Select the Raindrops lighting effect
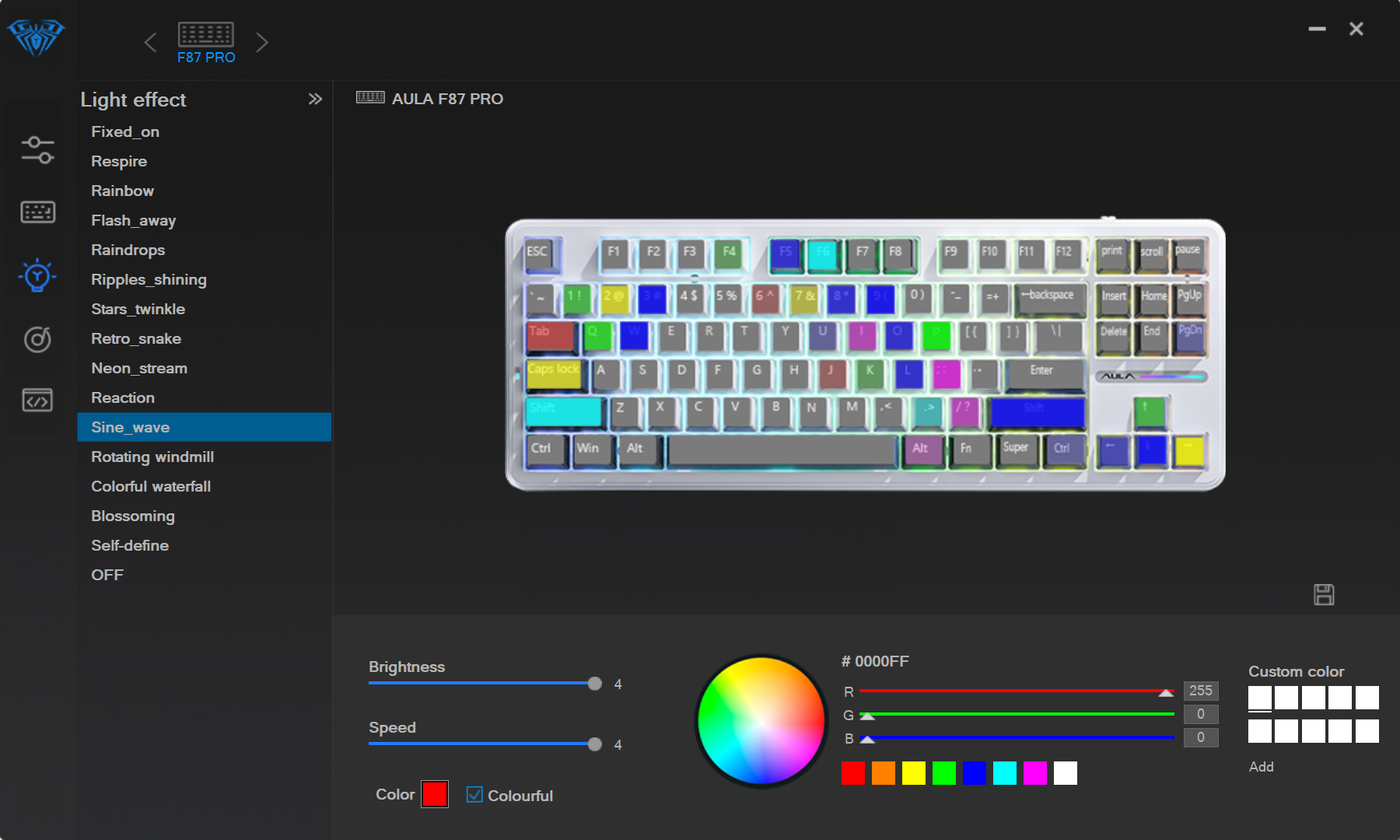Image resolution: width=1400 pixels, height=840 pixels. click(x=128, y=250)
